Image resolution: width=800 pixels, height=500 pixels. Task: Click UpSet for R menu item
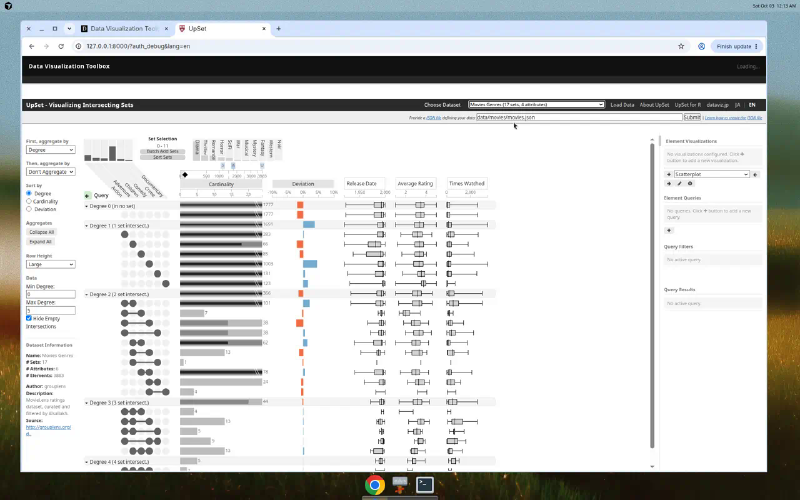pyautogui.click(x=687, y=105)
